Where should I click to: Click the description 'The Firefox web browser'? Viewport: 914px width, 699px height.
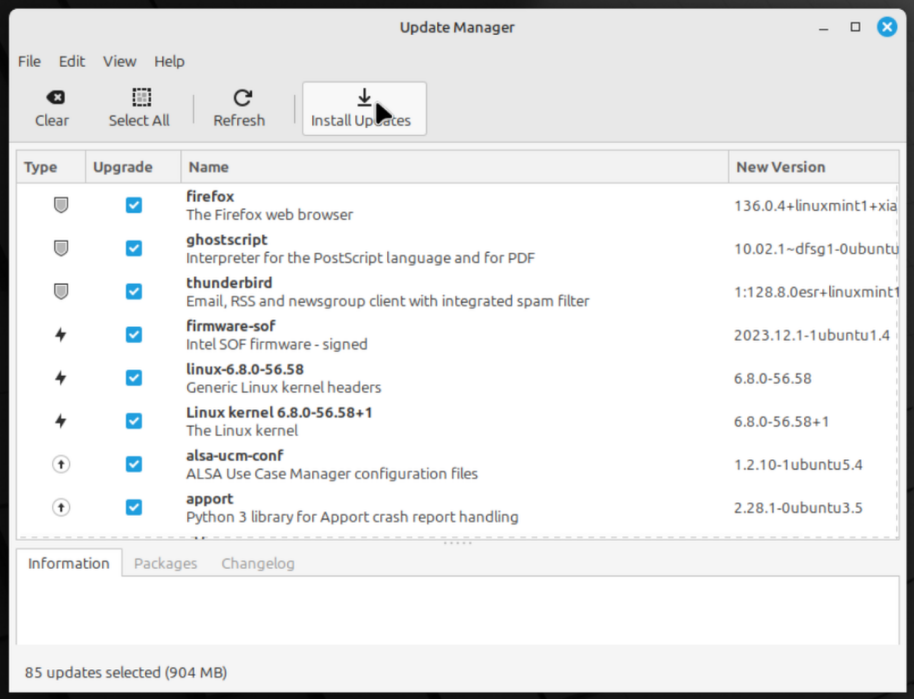269,215
